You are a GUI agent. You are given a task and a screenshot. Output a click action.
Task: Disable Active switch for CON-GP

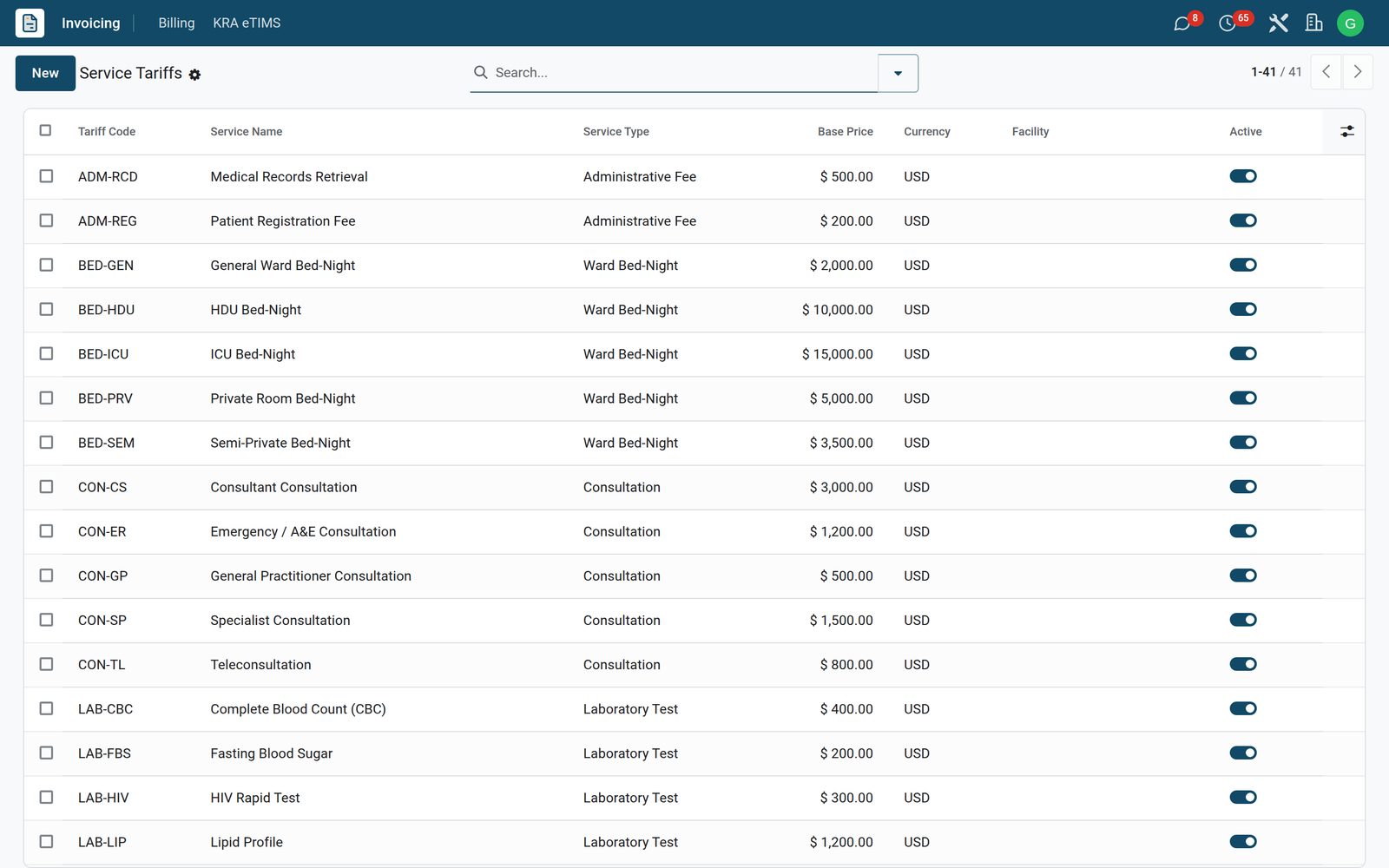point(1243,575)
